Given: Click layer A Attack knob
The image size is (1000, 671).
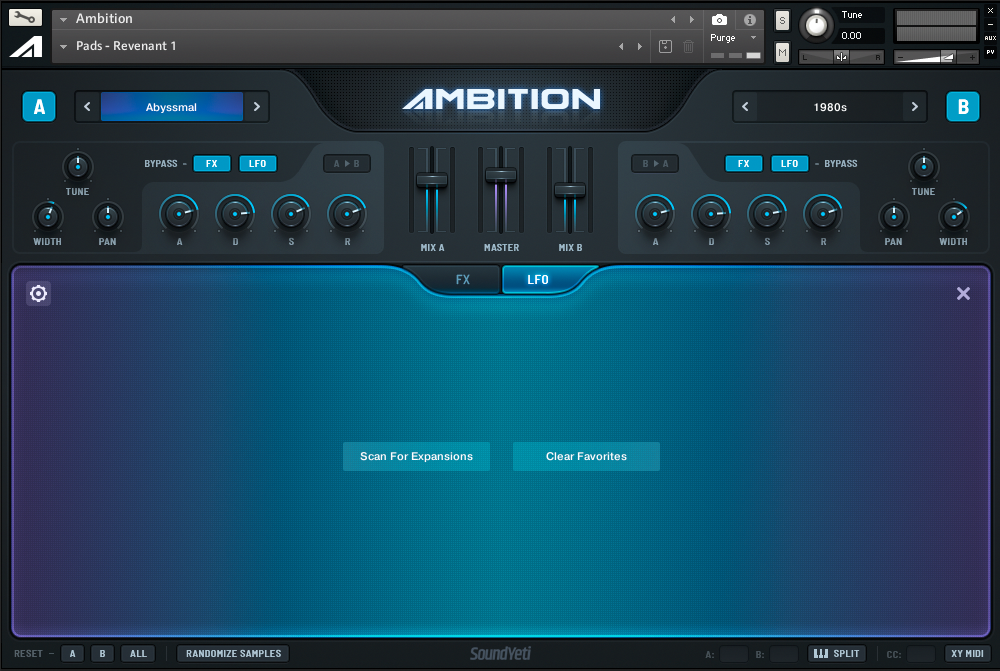Looking at the screenshot, I should click(179, 214).
